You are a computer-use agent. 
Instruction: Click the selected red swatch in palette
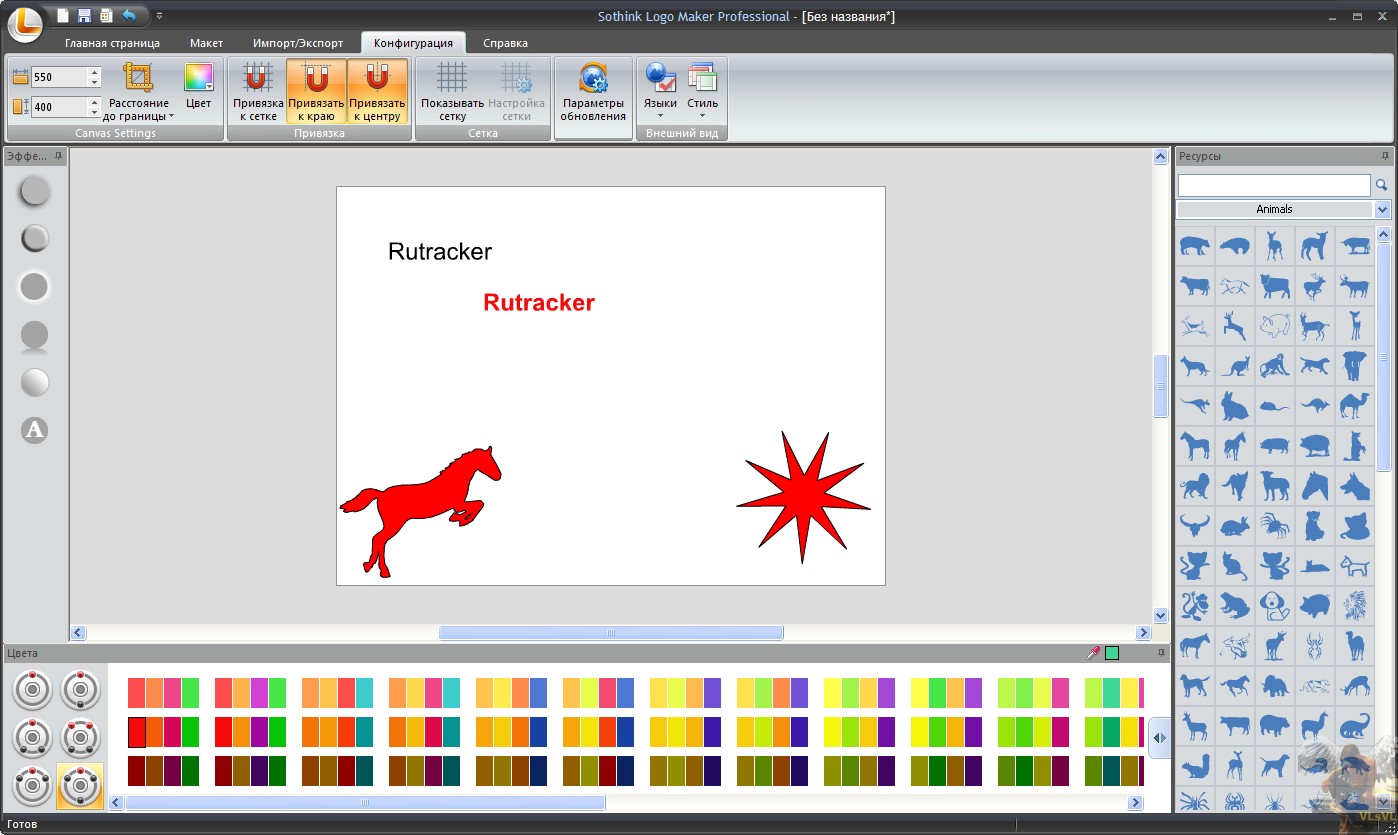137,732
